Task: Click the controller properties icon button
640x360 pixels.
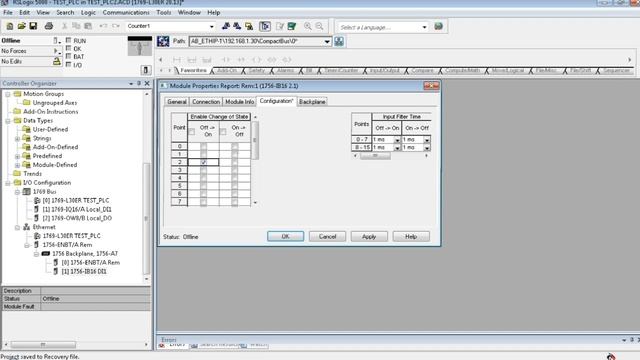Action: pos(146,70)
